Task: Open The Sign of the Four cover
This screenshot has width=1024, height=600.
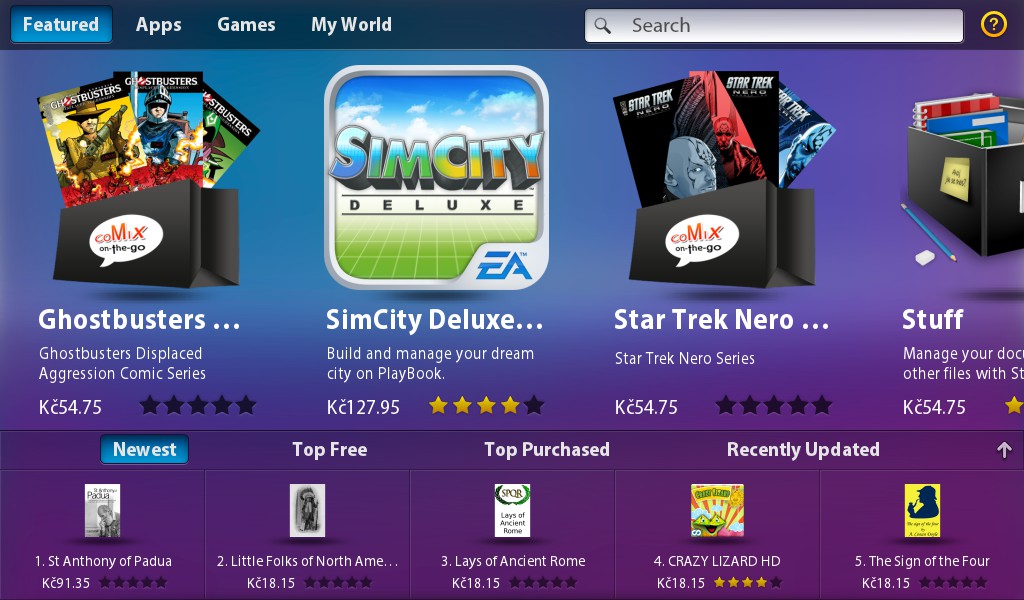Action: 922,511
